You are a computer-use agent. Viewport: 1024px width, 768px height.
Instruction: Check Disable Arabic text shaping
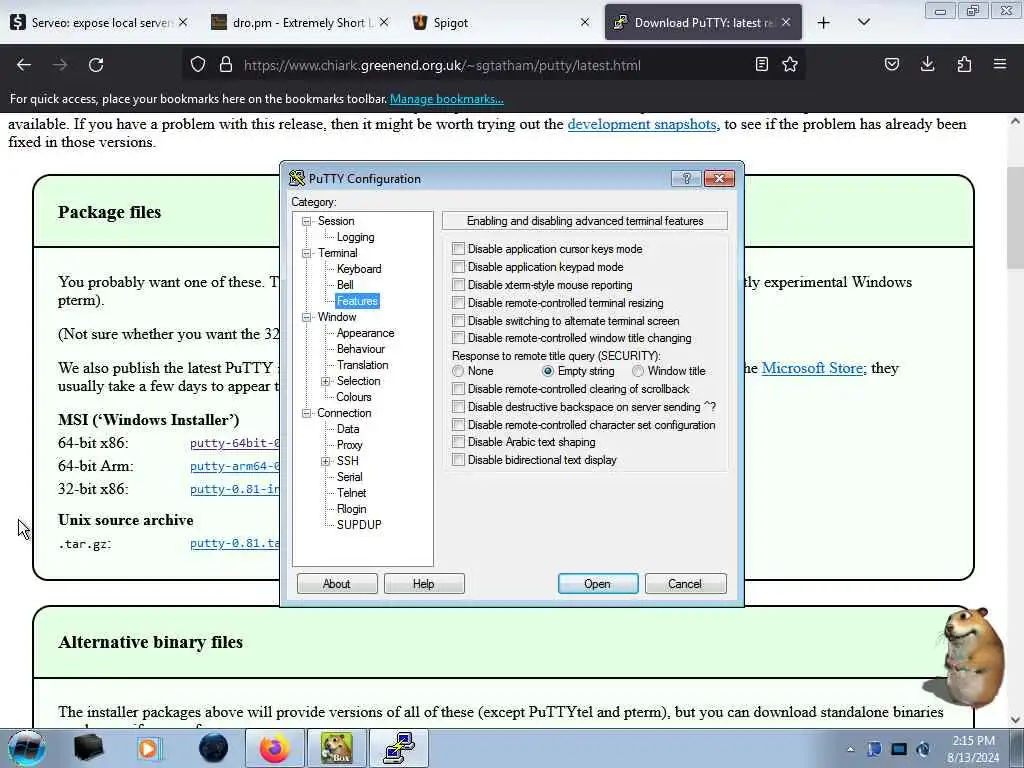tap(458, 442)
